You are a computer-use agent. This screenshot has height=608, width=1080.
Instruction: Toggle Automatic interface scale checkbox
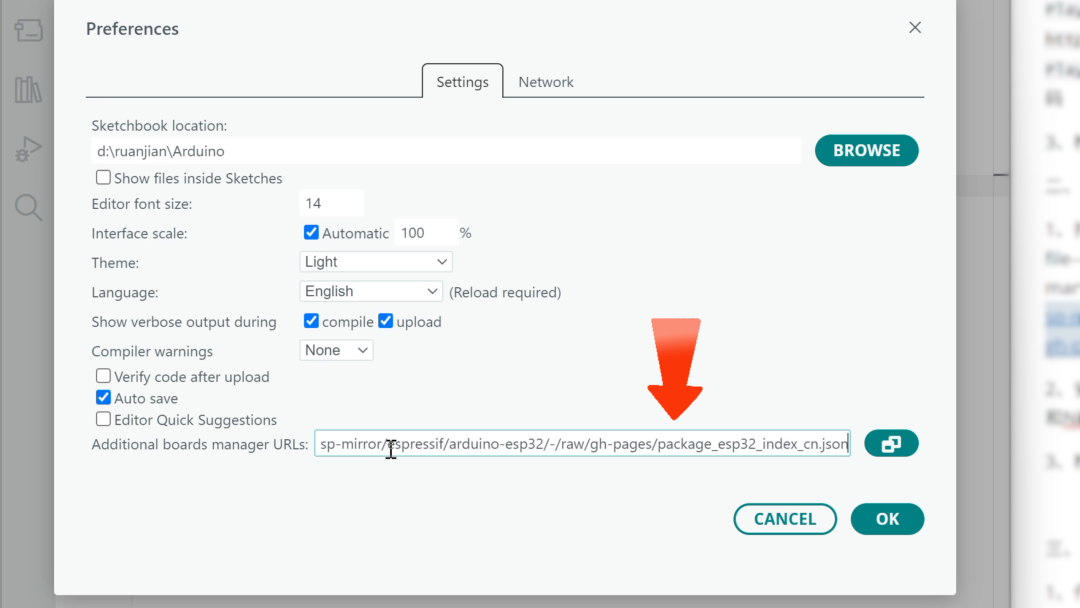click(311, 233)
